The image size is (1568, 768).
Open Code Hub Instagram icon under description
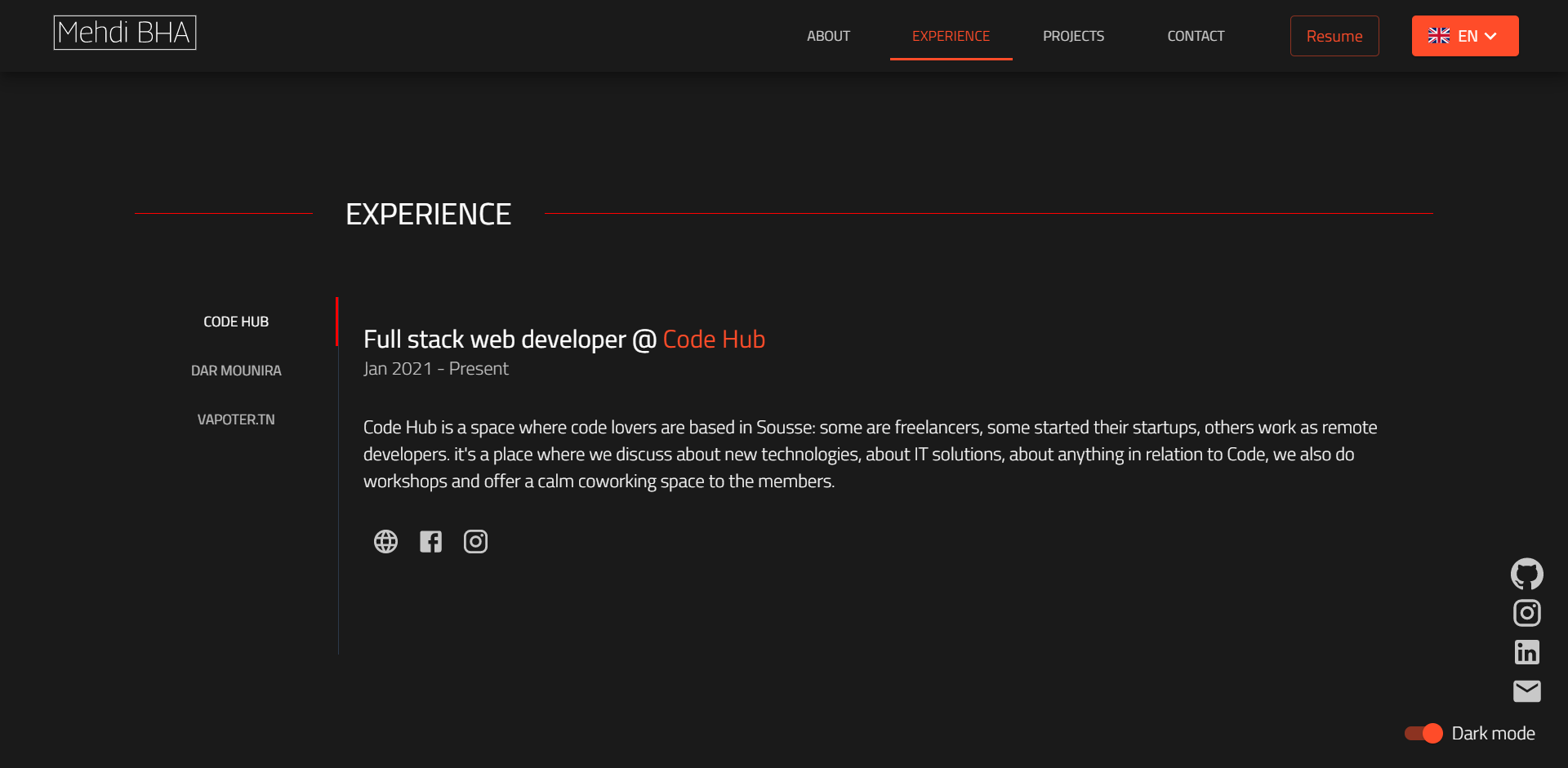coord(475,541)
